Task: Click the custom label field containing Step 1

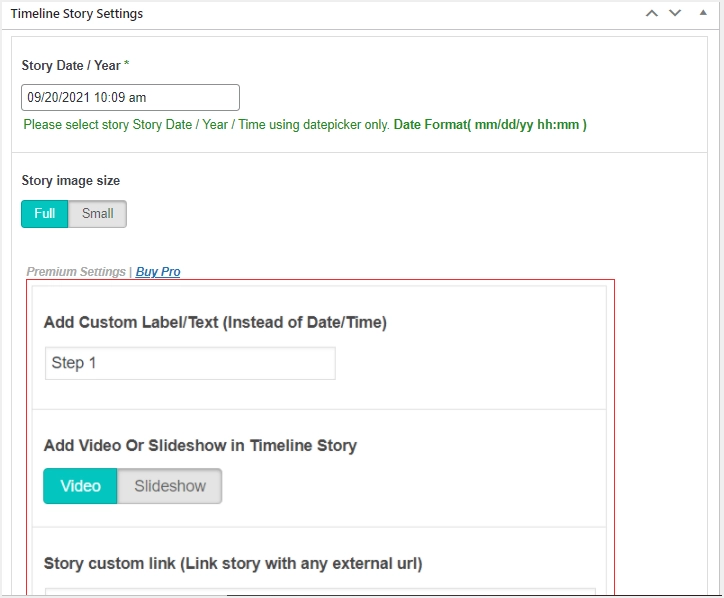Action: 190,363
